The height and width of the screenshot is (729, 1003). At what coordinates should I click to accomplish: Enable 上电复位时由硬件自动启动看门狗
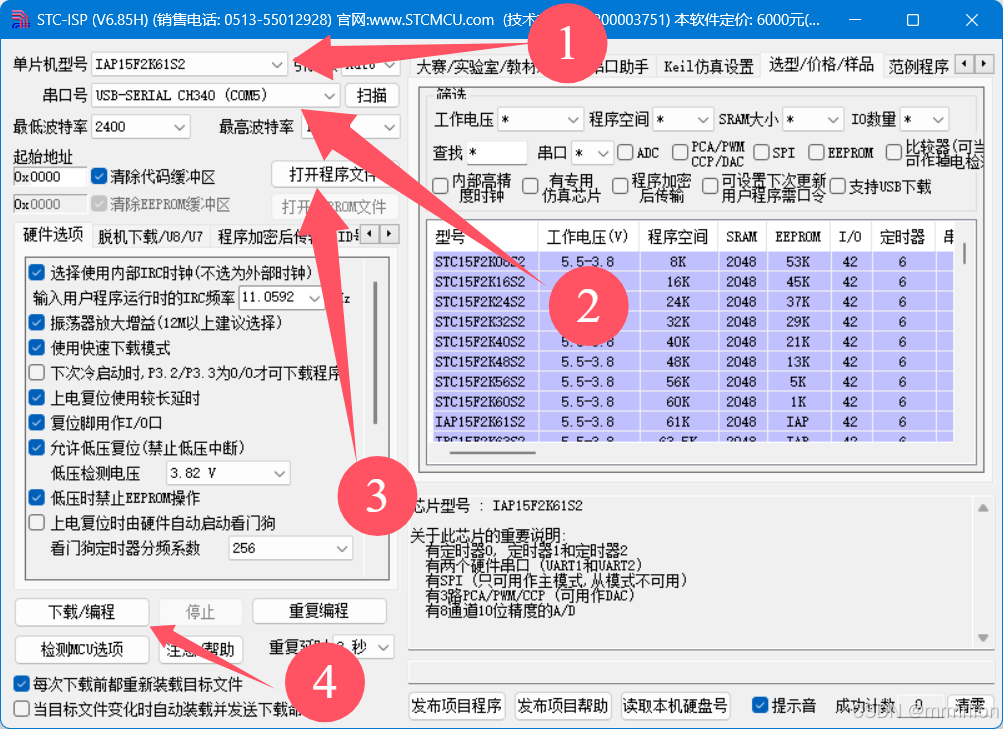coord(36,522)
